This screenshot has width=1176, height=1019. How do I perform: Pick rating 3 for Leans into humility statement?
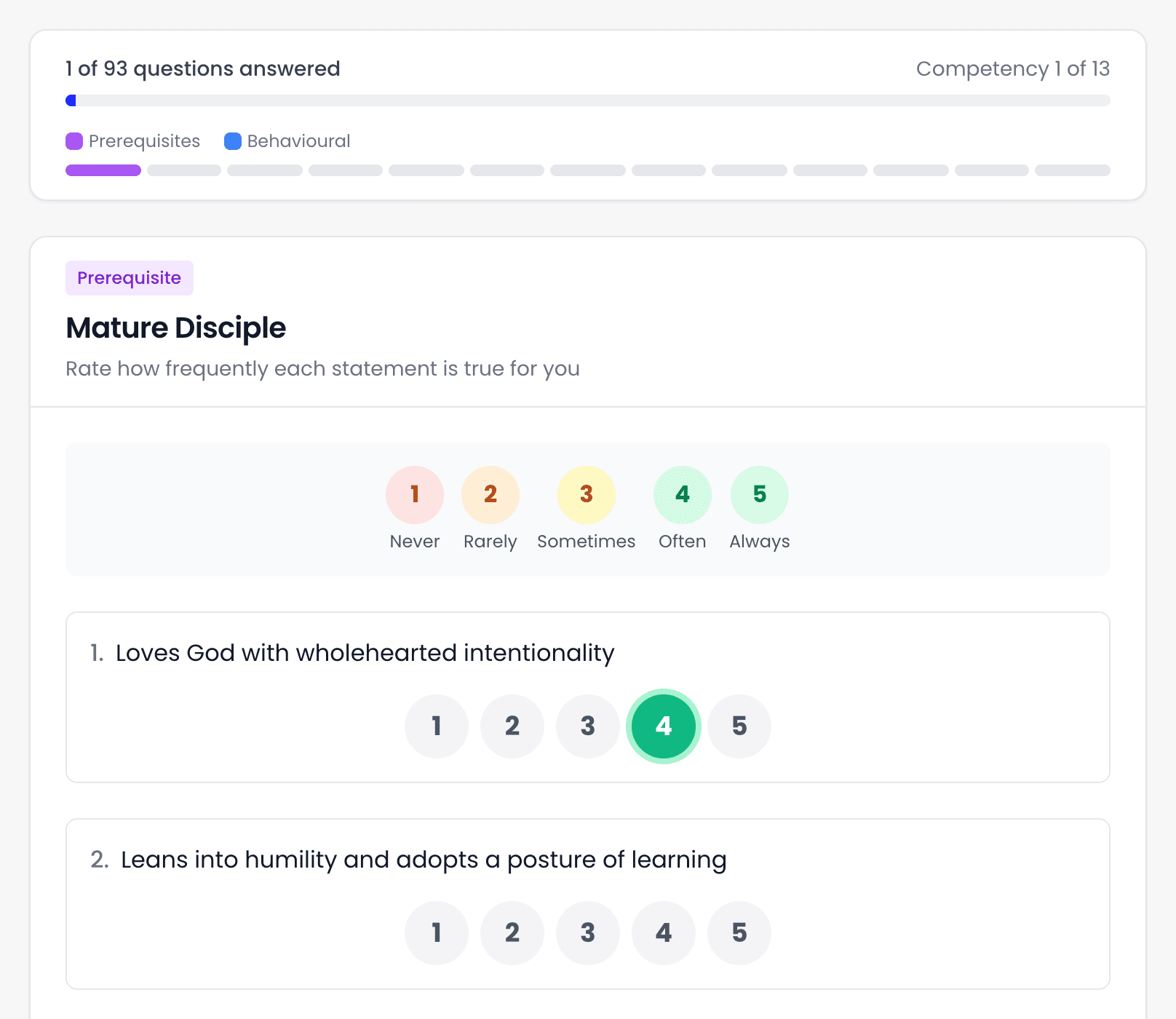pyautogui.click(x=588, y=933)
